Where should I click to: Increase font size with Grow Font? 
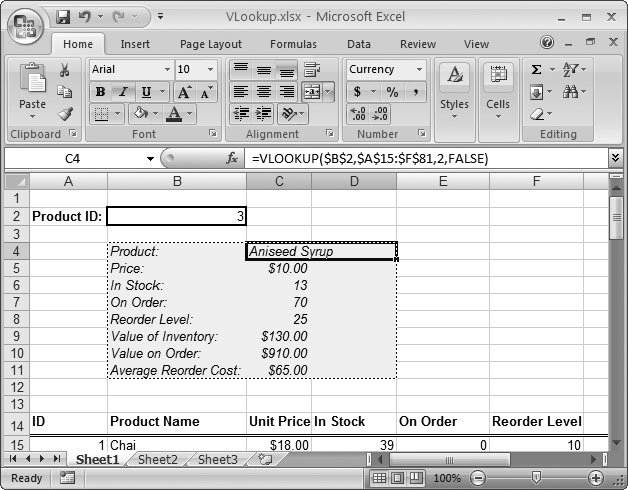(184, 92)
